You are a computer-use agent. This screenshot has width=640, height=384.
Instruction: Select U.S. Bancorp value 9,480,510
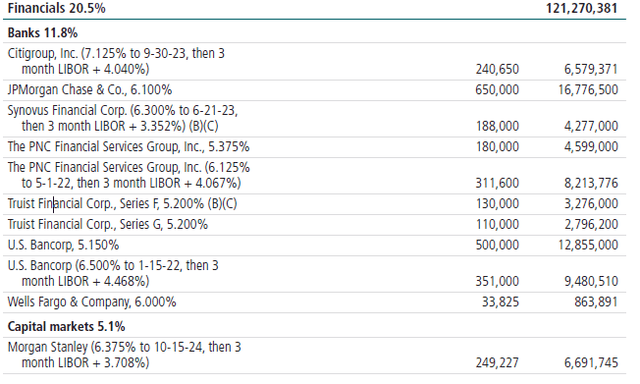coord(591,281)
